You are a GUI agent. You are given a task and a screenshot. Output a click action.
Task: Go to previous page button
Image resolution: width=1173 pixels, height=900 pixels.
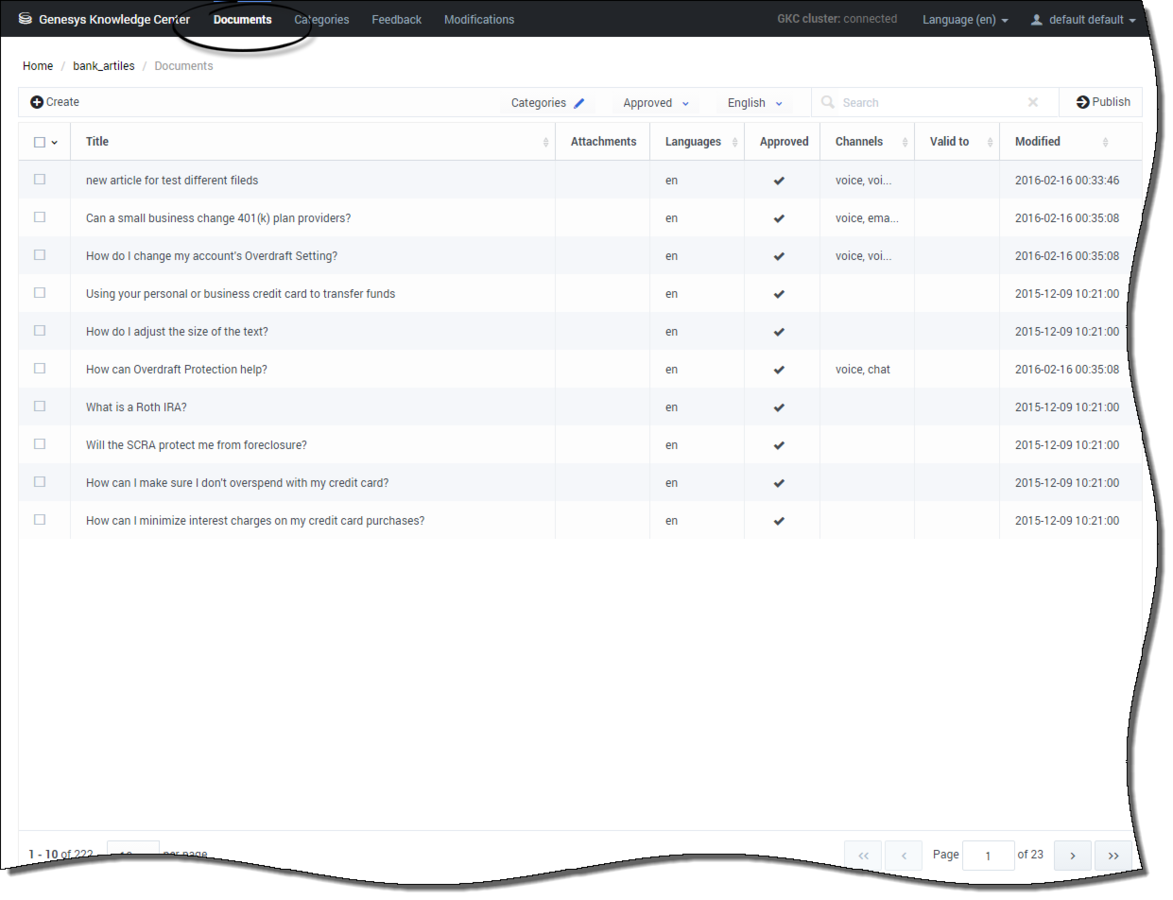(904, 856)
